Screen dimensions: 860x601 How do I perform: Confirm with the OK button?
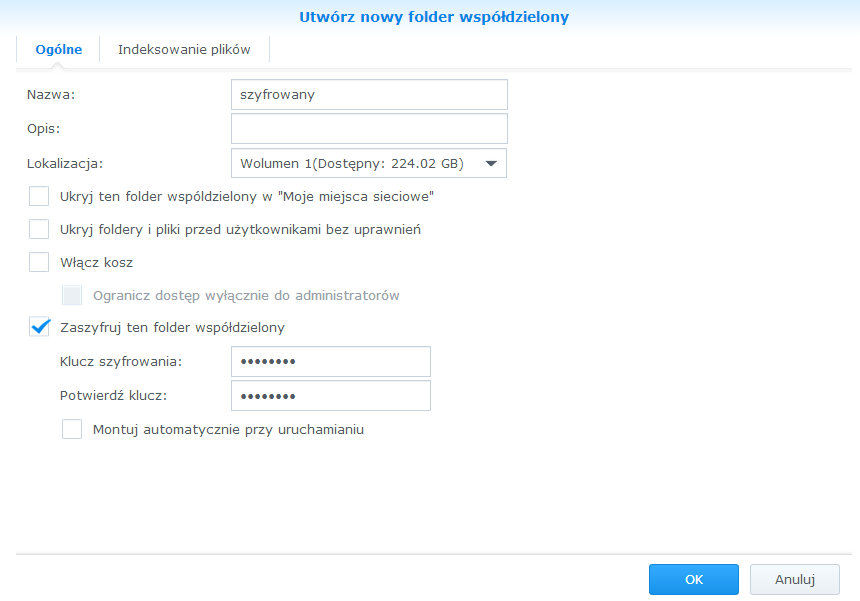(694, 580)
